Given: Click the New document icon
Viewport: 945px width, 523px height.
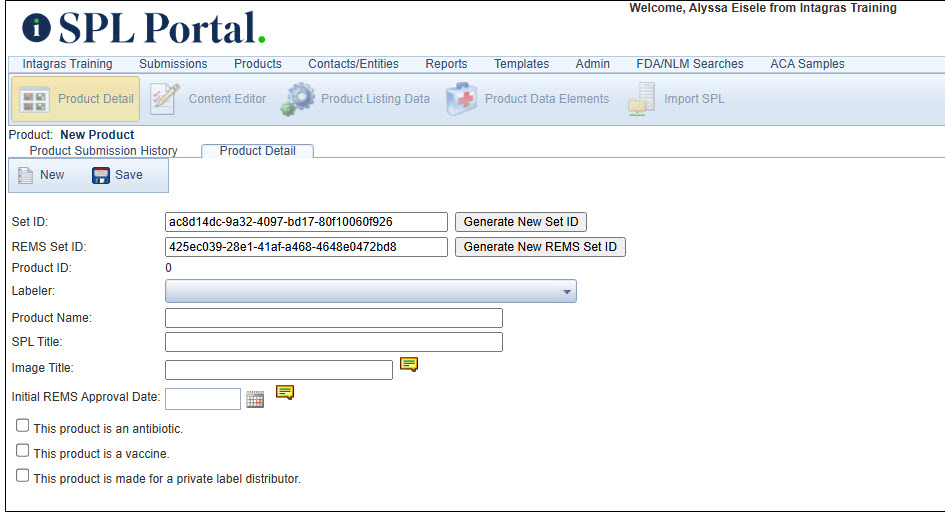Looking at the screenshot, I should [25, 175].
